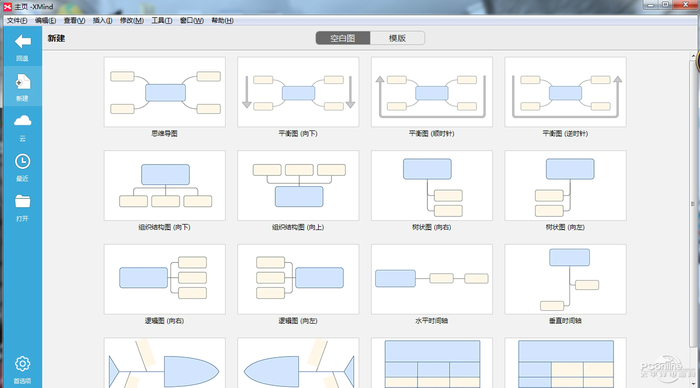The image size is (700, 388).
Task: Choose the 思维导图 mind map template
Action: click(x=165, y=92)
